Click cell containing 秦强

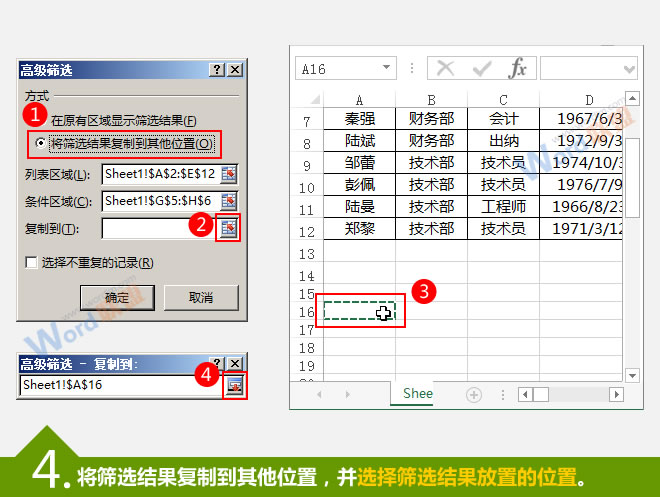359,119
